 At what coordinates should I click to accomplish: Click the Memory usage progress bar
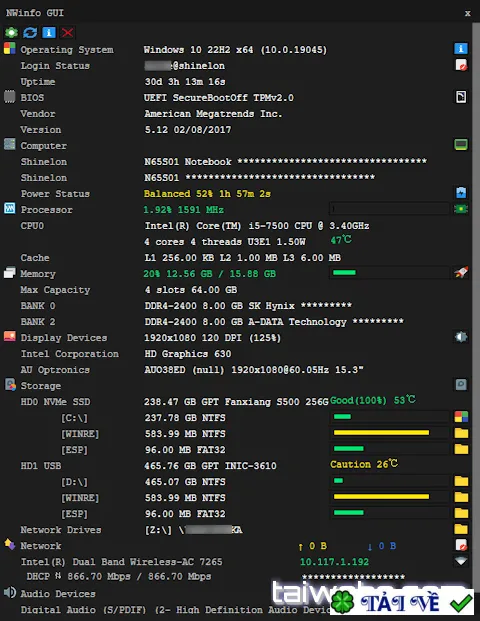point(389,273)
